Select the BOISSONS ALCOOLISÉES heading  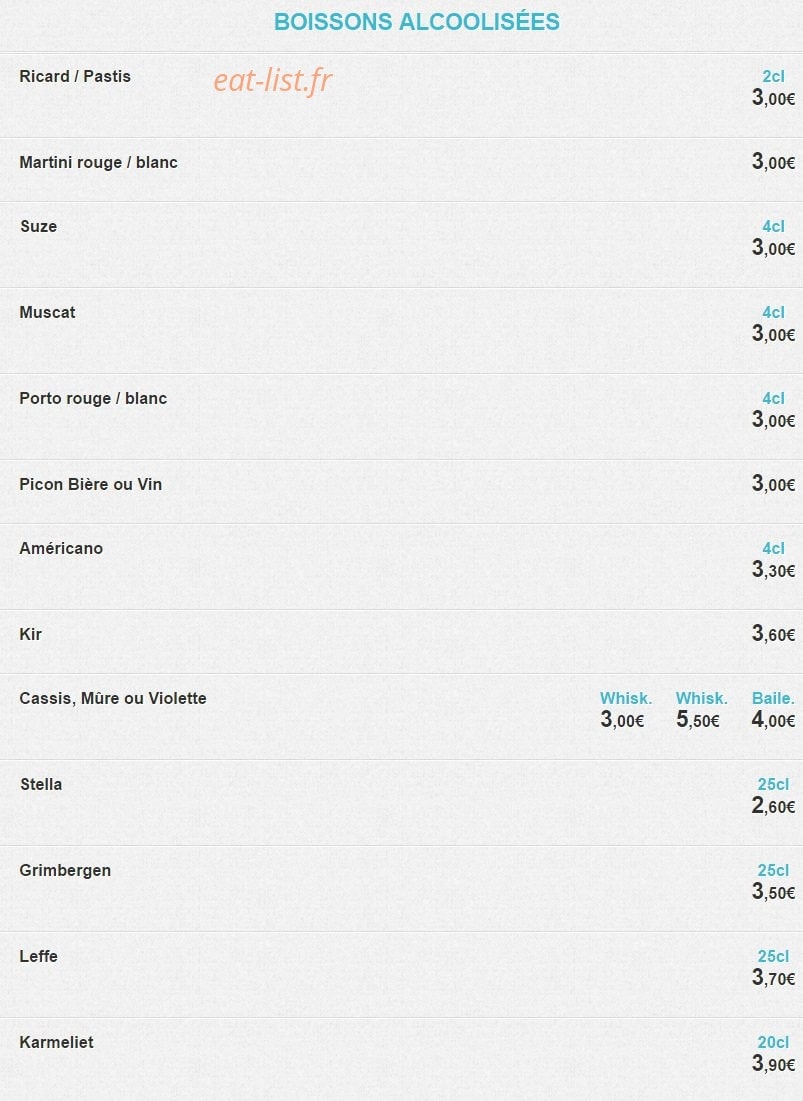click(417, 22)
